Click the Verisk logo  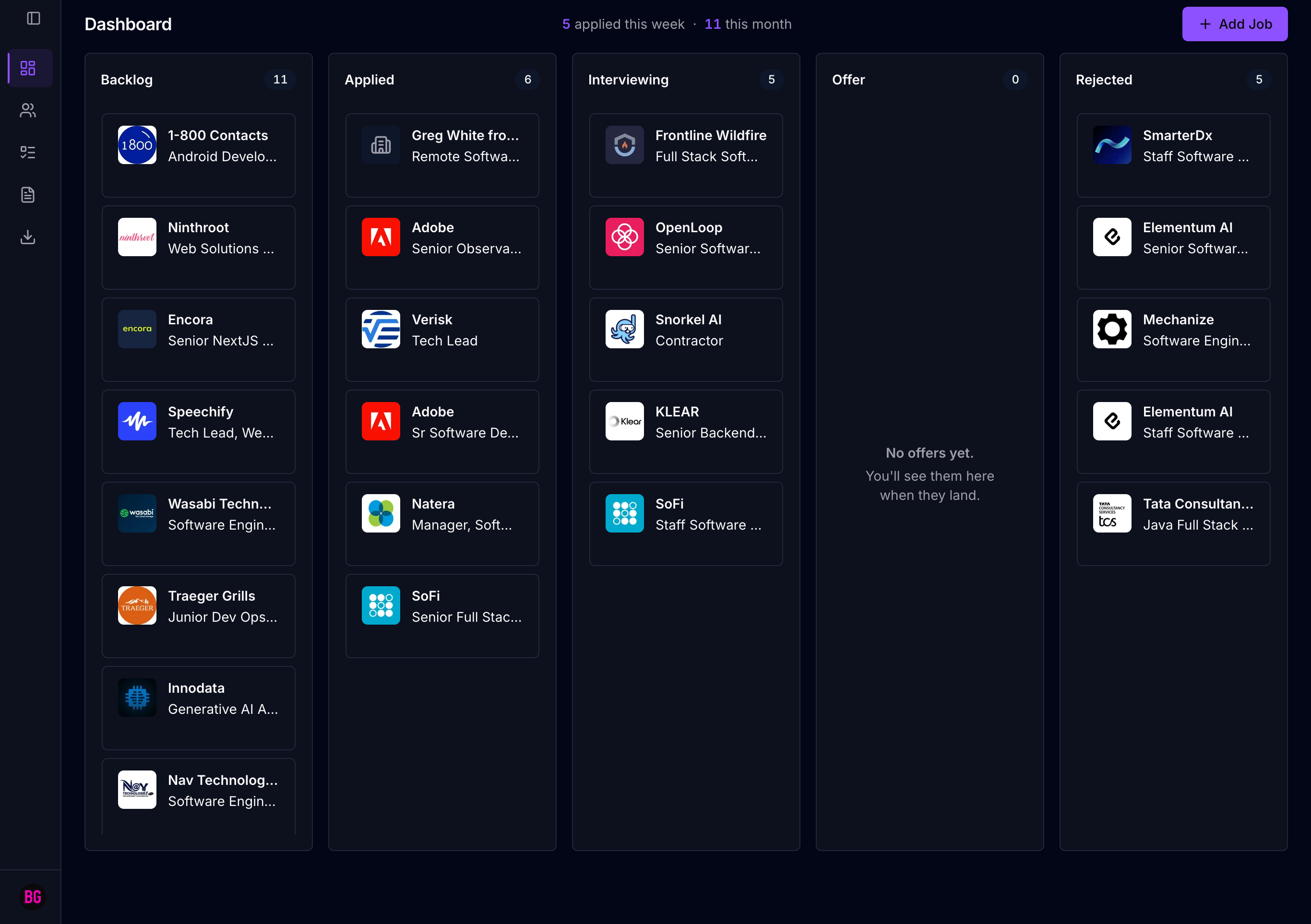(381, 329)
